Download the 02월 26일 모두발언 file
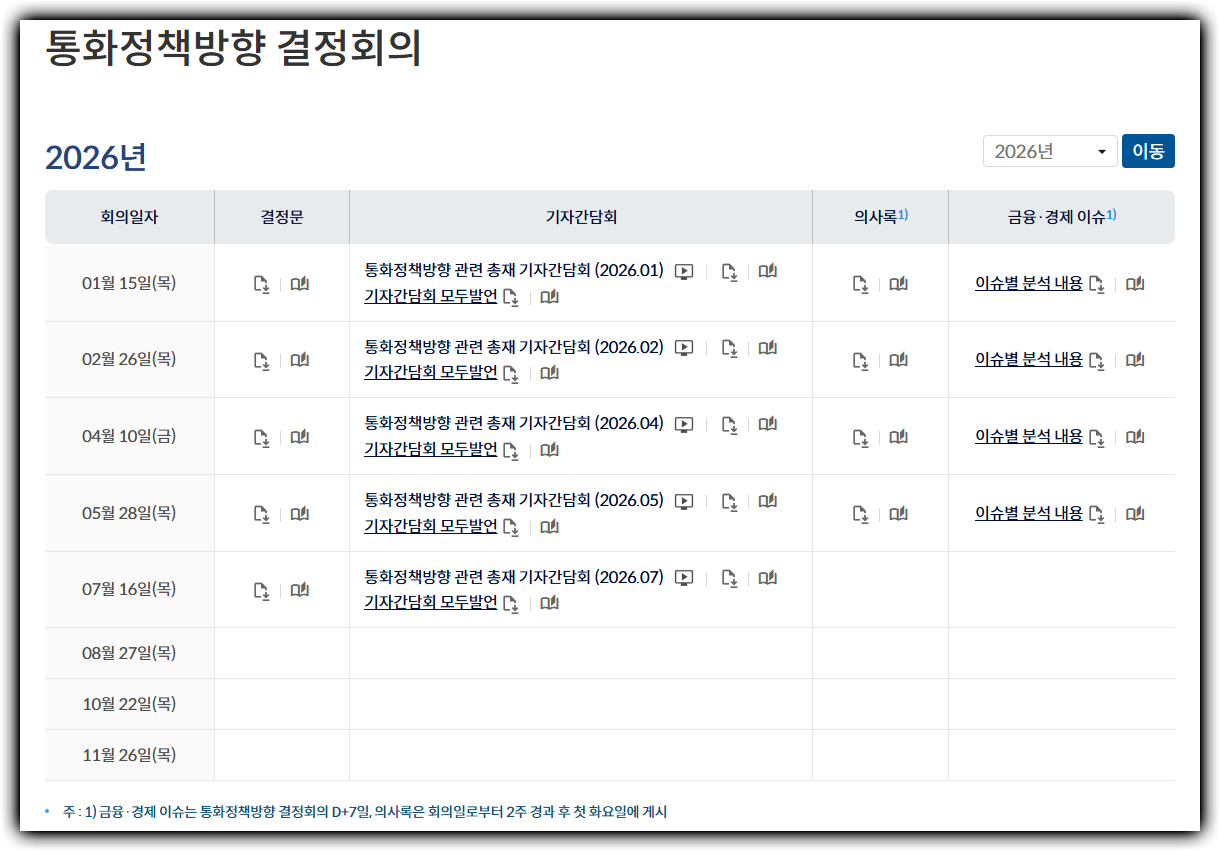 coord(511,374)
